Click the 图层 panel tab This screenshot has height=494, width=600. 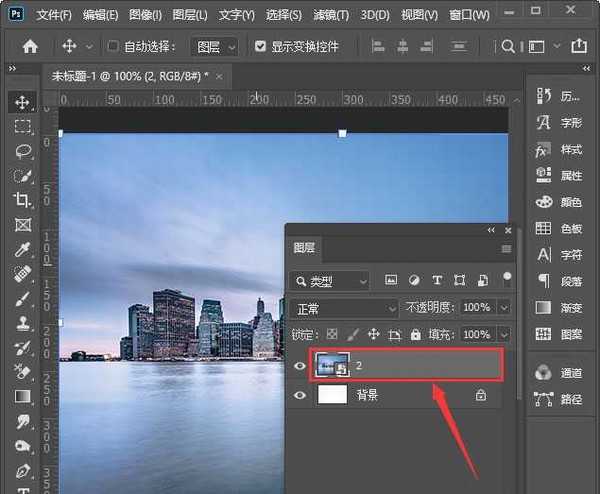304,249
